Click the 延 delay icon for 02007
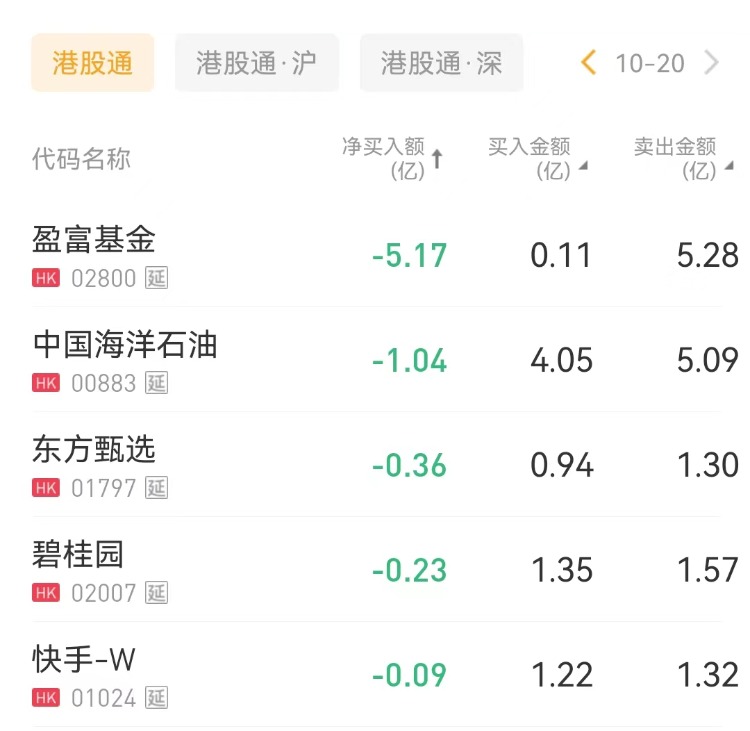Screen dimensions: 750x731 point(156,593)
